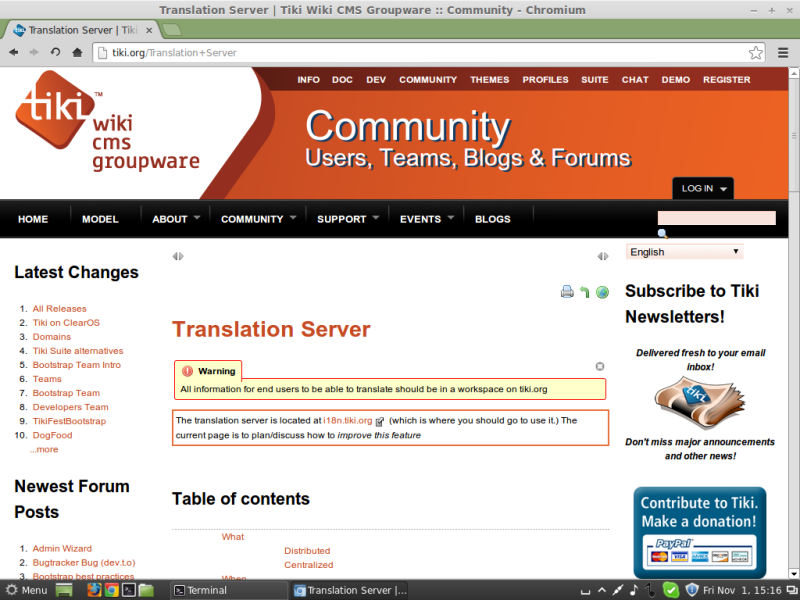Viewport: 800px width, 600px height.
Task: Expand the ABOUT menu
Action: tap(175, 219)
